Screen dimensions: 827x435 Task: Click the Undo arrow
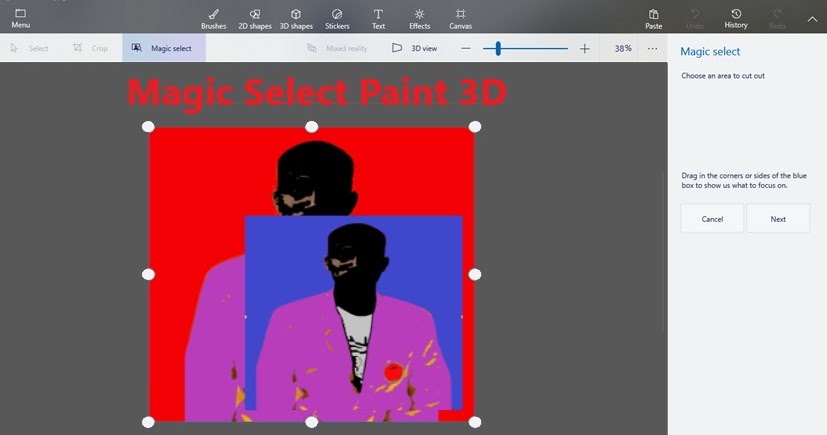click(695, 14)
